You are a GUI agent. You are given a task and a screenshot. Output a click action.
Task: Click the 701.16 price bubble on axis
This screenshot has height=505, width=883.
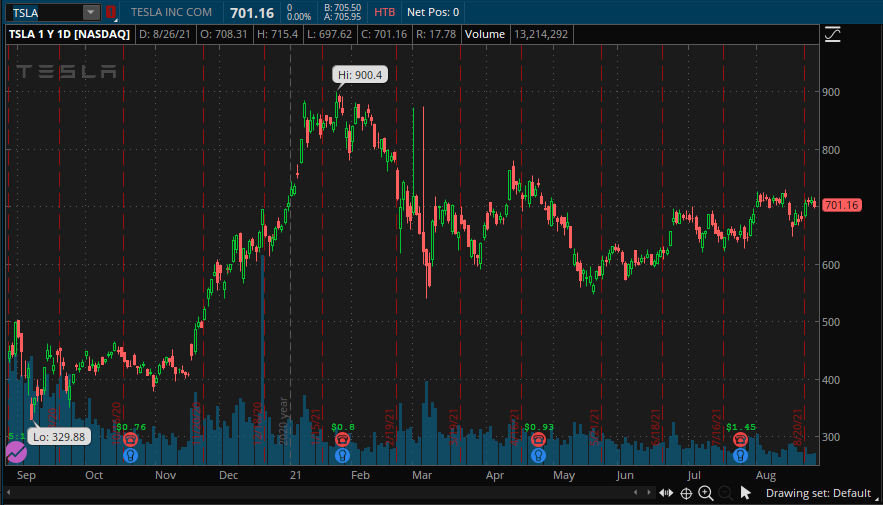coord(842,205)
